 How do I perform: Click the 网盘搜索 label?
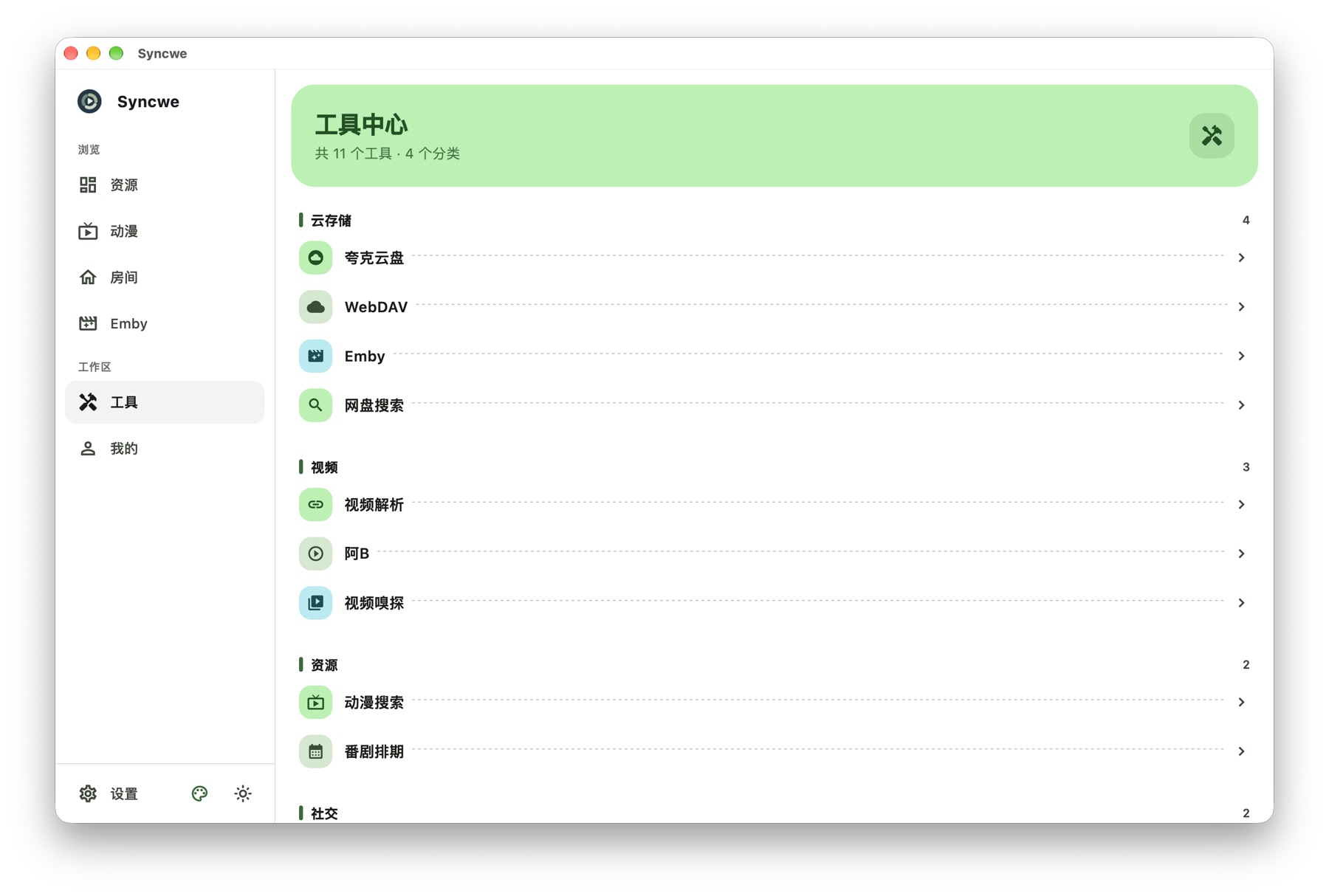coord(374,405)
